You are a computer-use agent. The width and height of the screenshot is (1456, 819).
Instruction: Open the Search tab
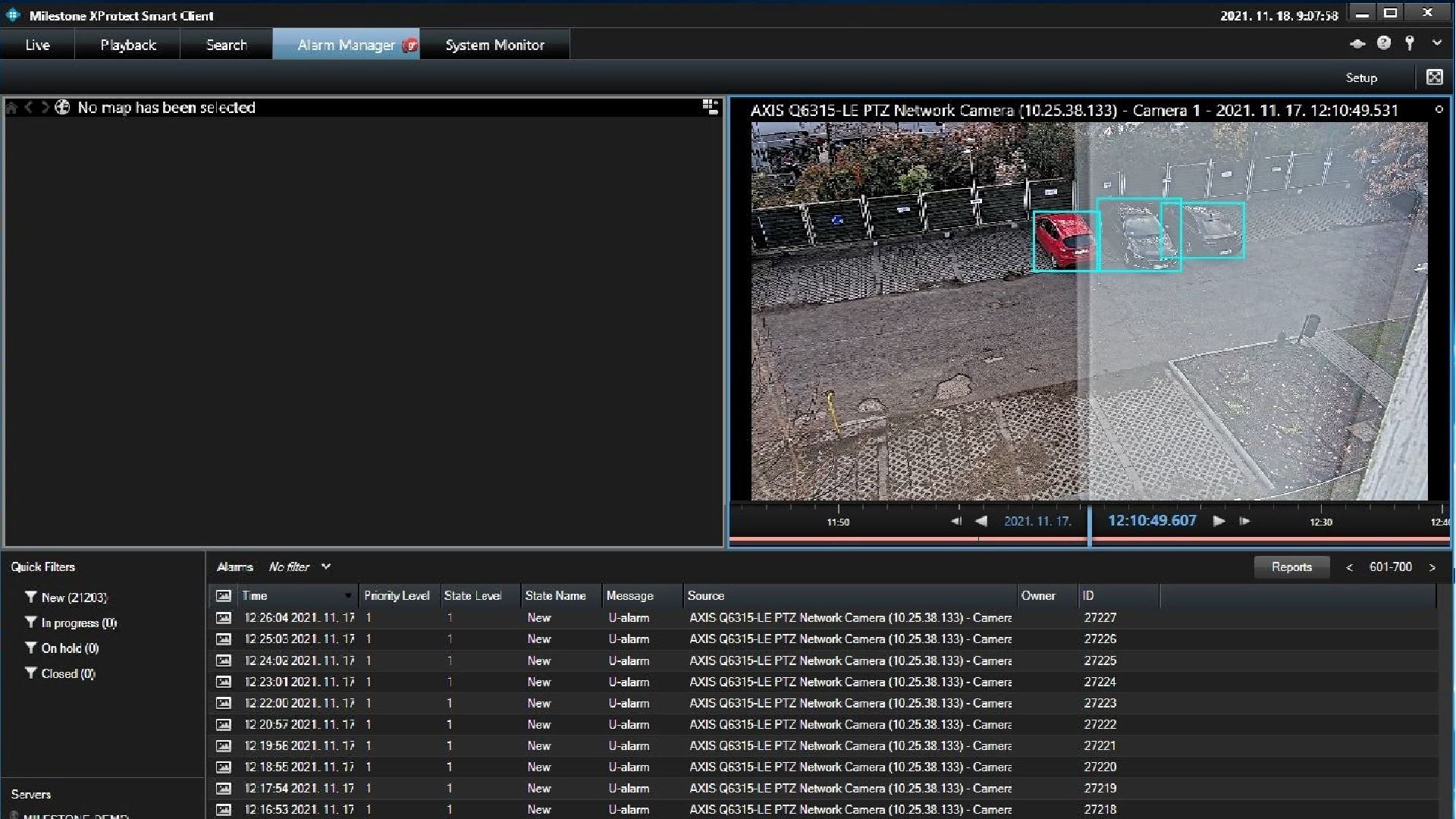(x=227, y=45)
